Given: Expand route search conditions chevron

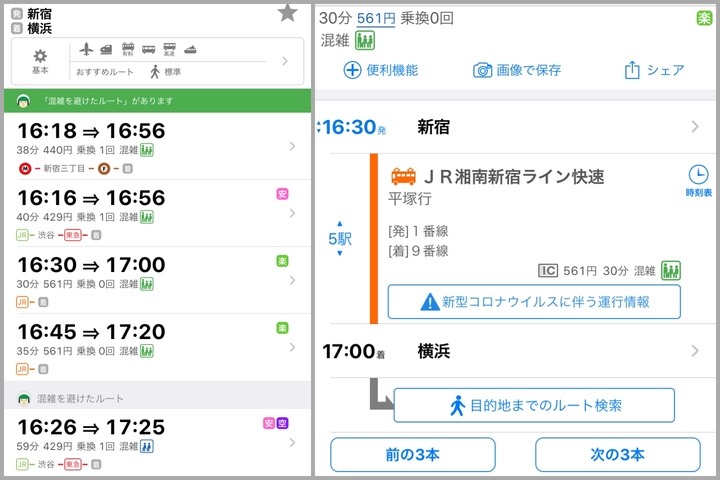Looking at the screenshot, I should click(285, 61).
